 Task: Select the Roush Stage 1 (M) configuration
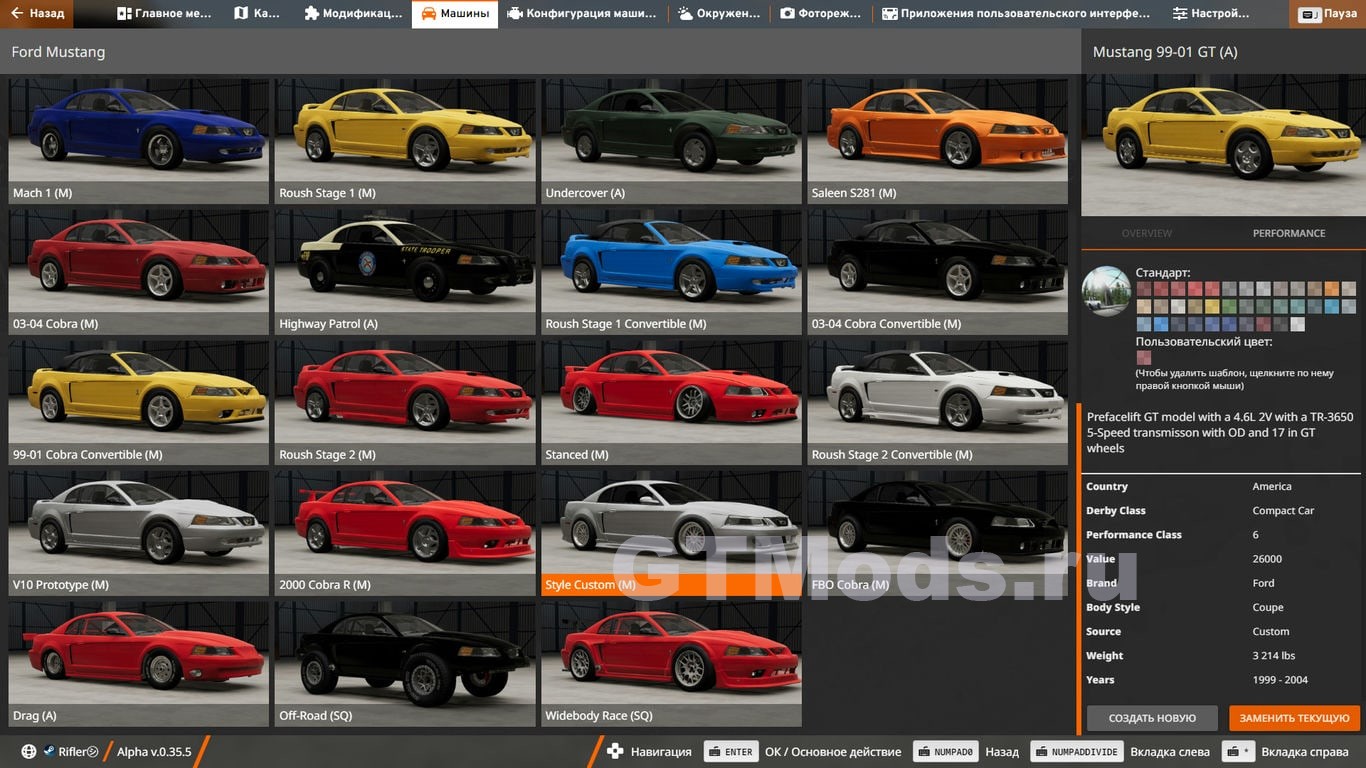click(405, 141)
